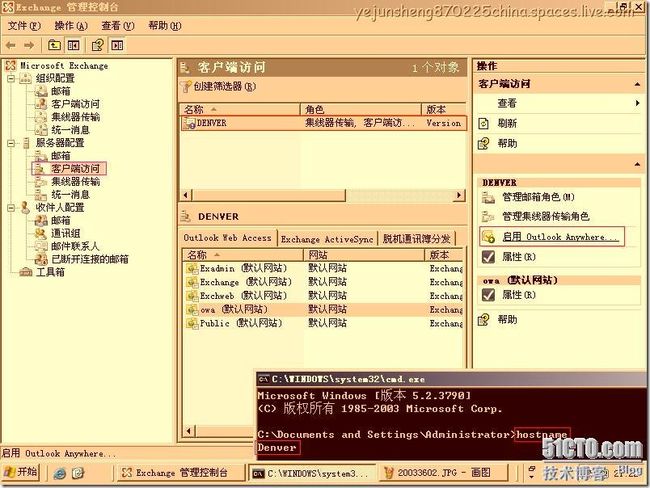650x488 pixels.
Task: Select 客户端访问 under 服务器配置
Action: pyautogui.click(x=75, y=169)
